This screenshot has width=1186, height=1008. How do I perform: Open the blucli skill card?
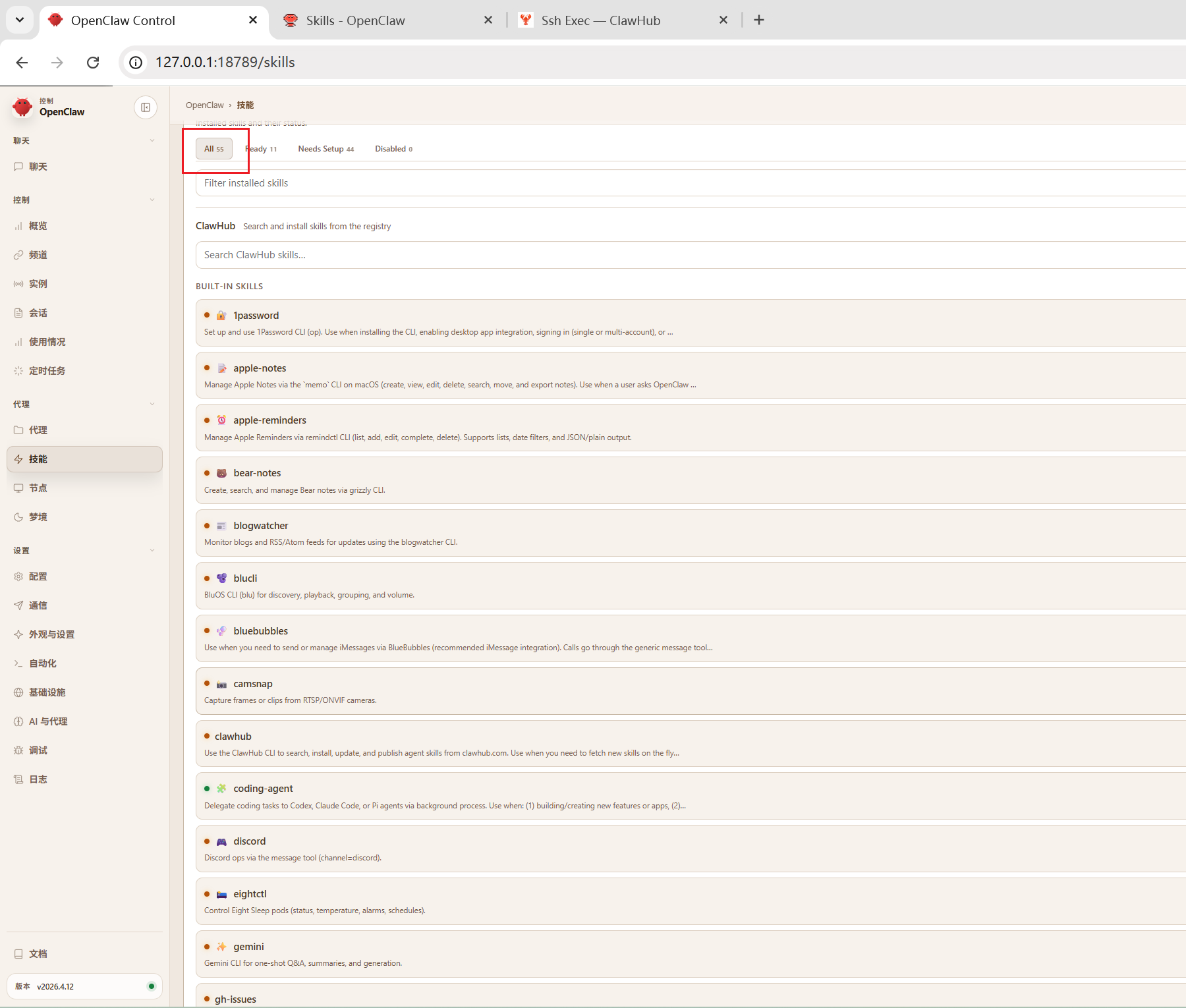pos(691,586)
